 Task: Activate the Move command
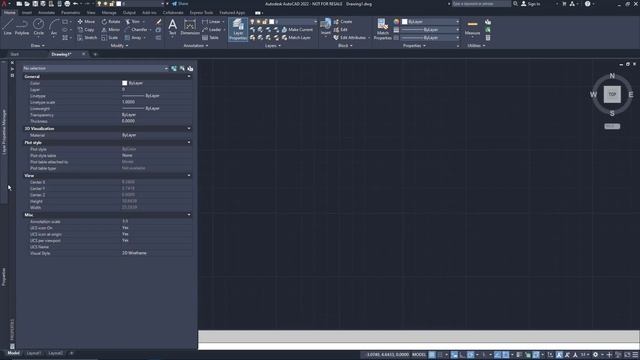coord(86,22)
